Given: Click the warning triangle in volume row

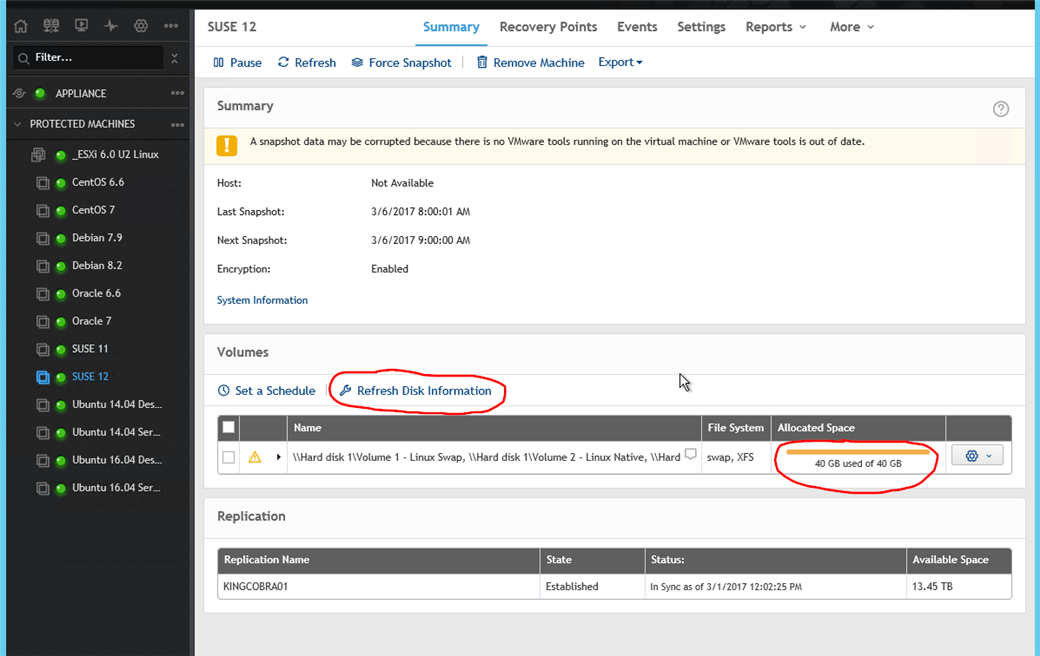Looking at the screenshot, I should 255,457.
